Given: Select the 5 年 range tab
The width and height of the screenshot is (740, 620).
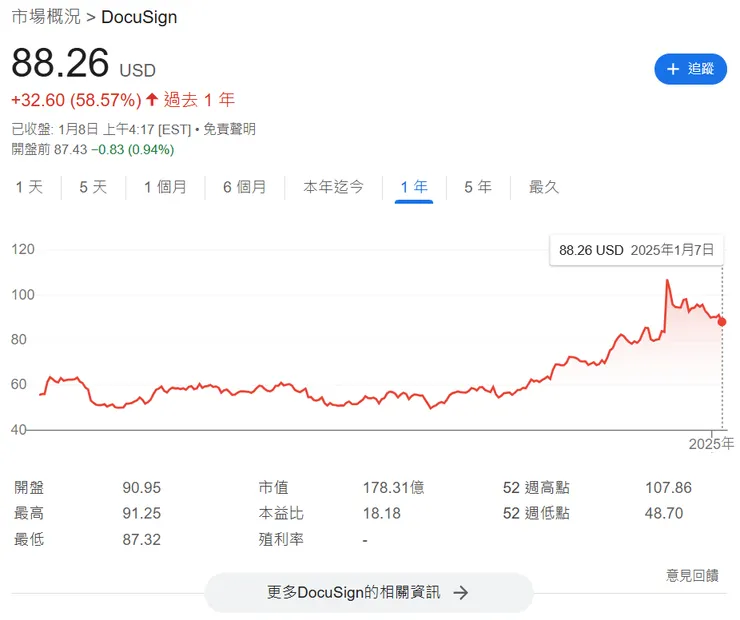Looking at the screenshot, I should click(x=478, y=187).
